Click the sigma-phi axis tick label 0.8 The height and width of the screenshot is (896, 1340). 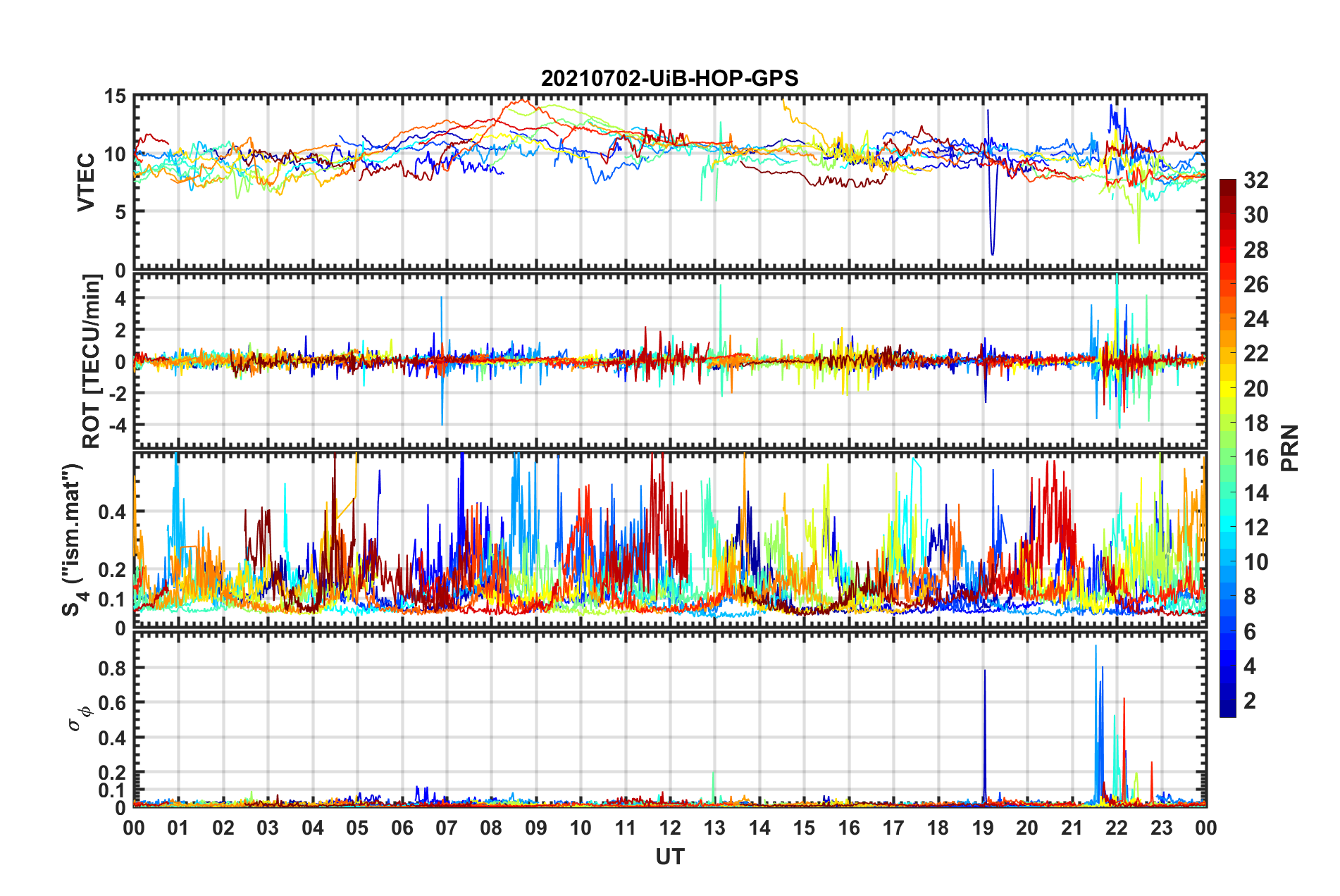coord(112,668)
